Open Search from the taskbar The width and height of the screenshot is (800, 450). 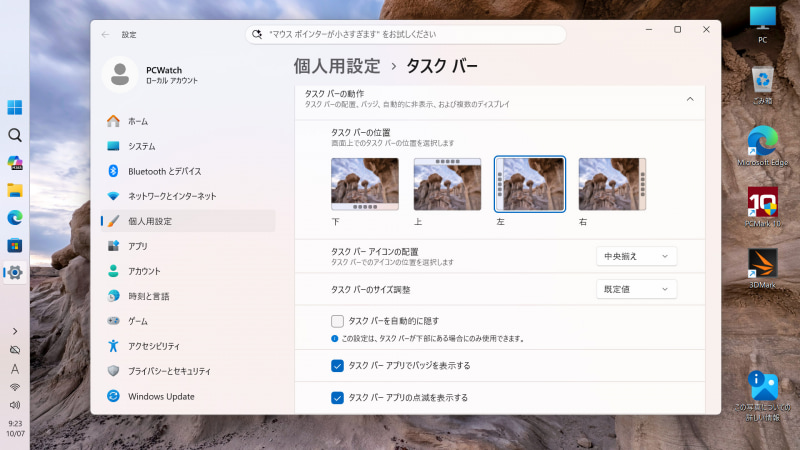(15, 135)
